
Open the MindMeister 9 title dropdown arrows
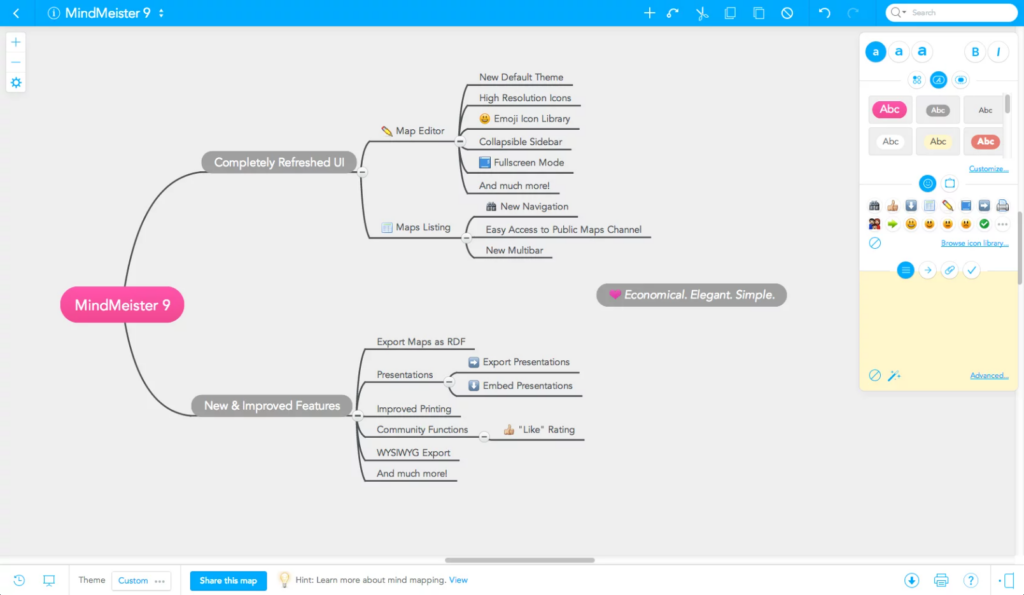tap(161, 13)
